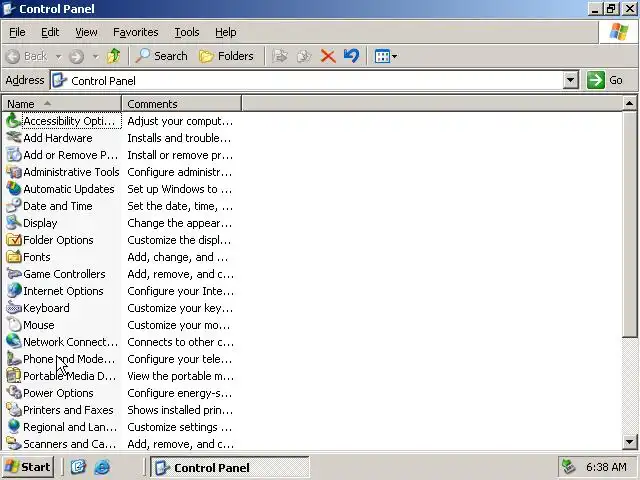
Task: Select 'Installs and trouble...' comment
Action: click(179, 138)
